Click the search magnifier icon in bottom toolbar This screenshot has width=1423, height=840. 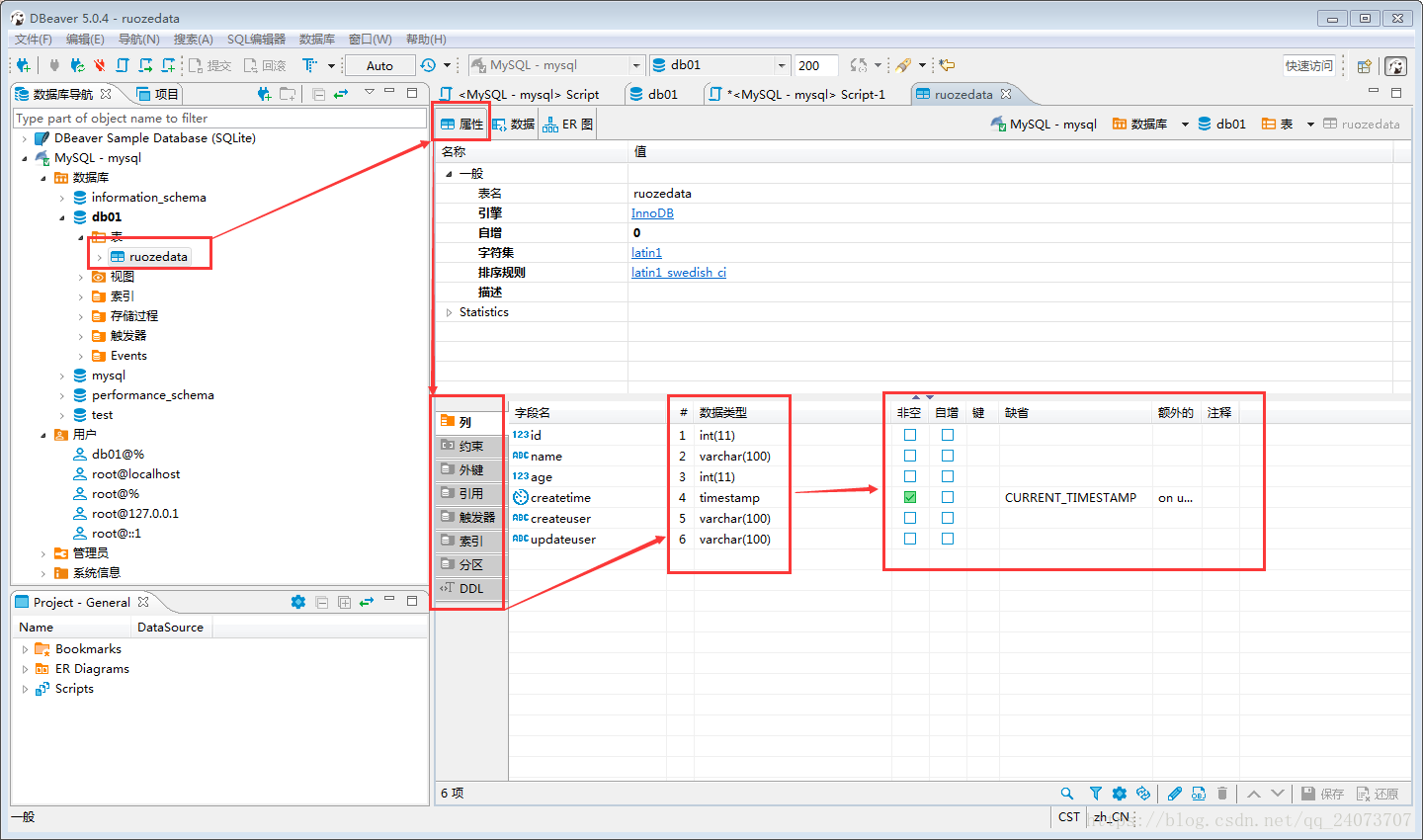[x=1067, y=794]
